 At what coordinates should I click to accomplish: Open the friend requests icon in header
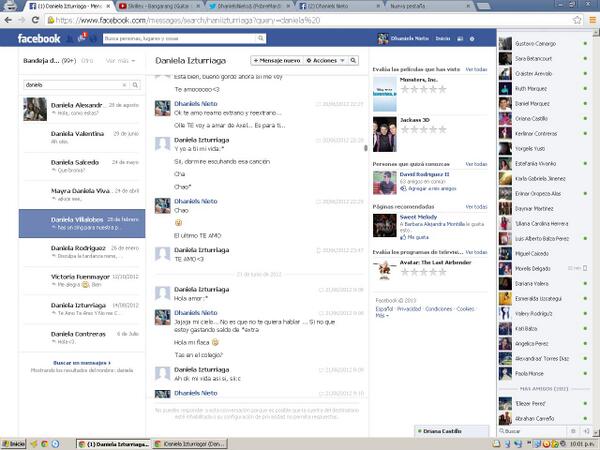[70, 38]
